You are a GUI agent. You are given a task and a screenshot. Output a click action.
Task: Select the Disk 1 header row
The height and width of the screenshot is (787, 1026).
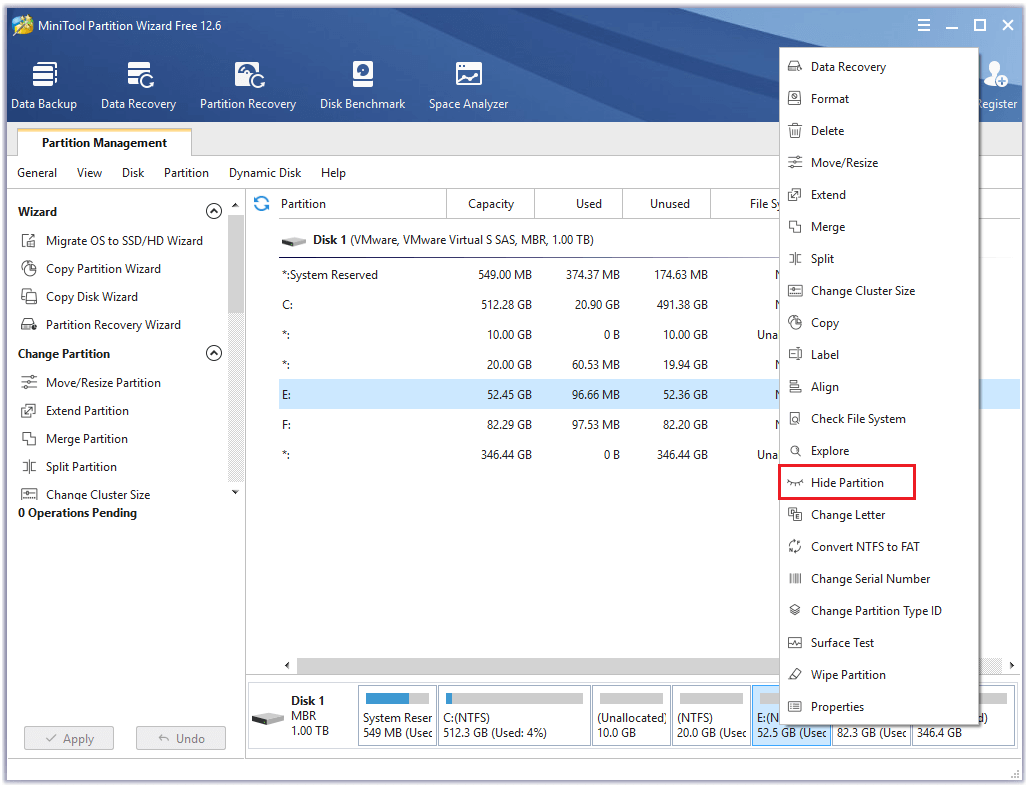point(529,240)
